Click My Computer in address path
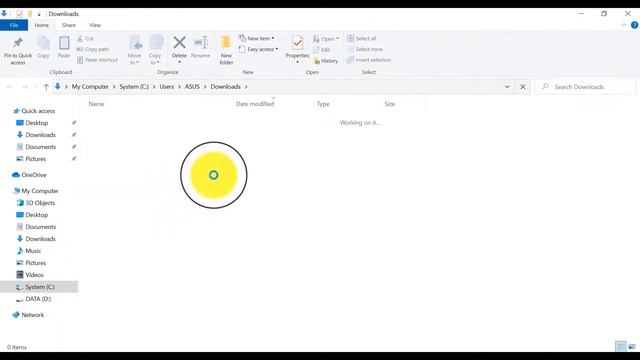This screenshot has width=640, height=360. click(x=90, y=87)
